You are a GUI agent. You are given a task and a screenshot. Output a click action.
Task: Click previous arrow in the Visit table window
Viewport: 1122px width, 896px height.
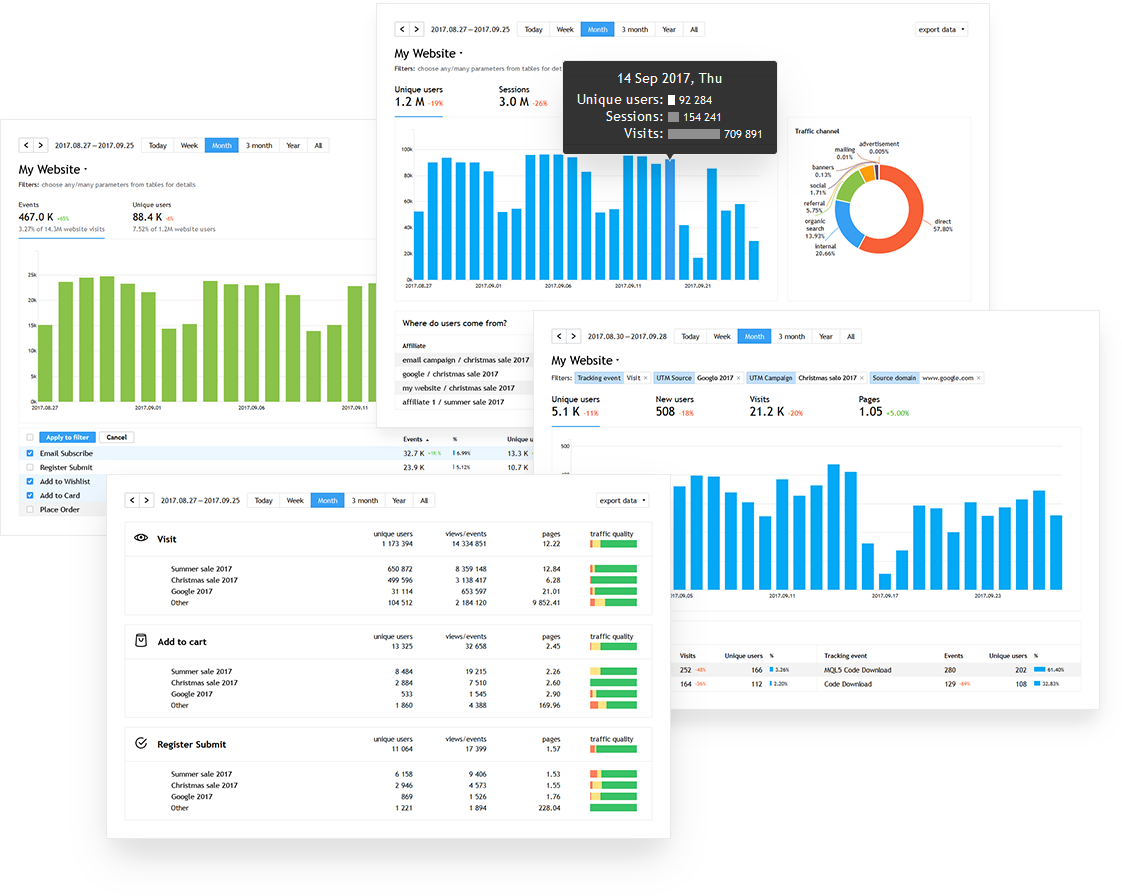point(132,500)
